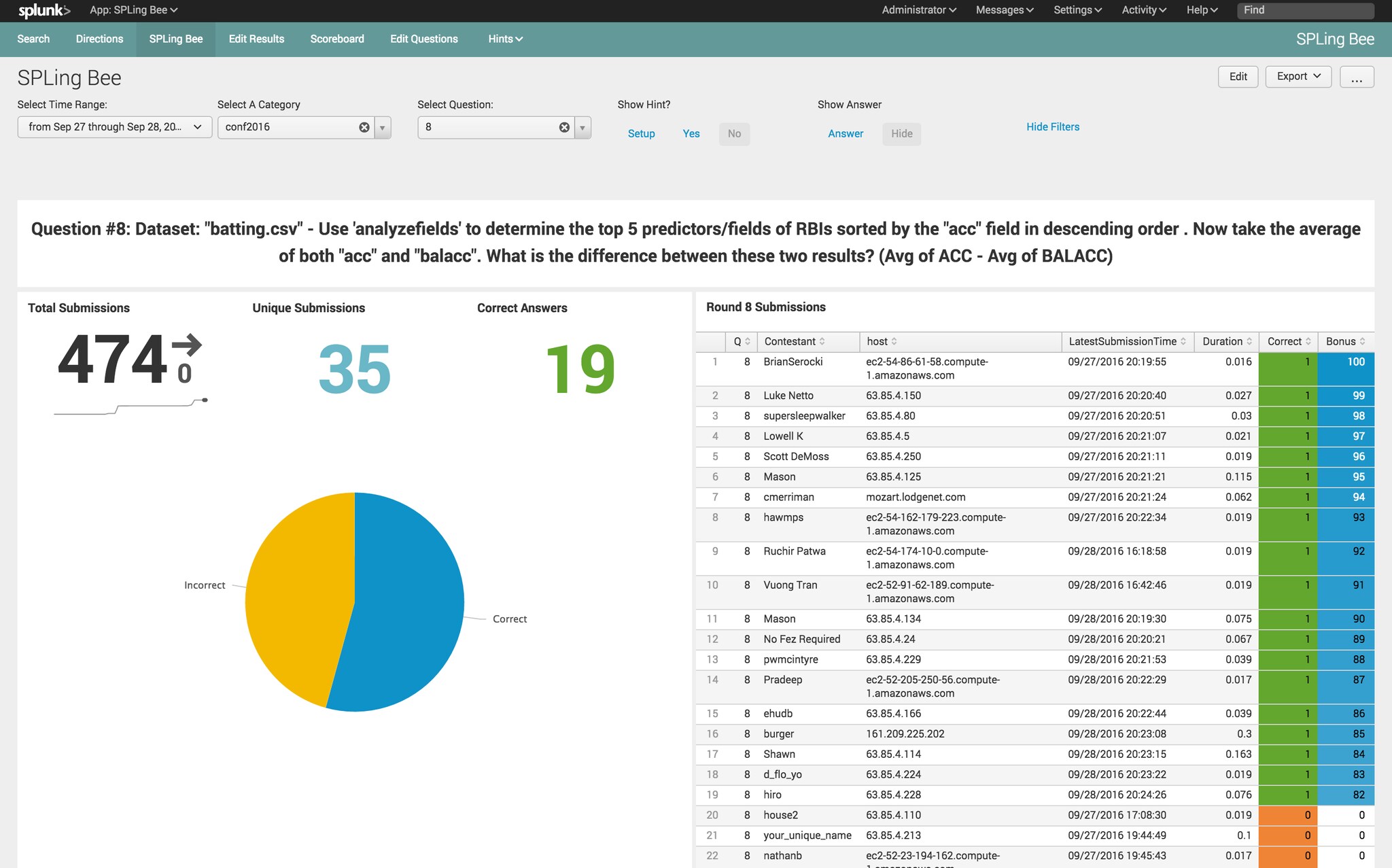Image resolution: width=1392 pixels, height=868 pixels.
Task: Open the Activity dropdown
Action: click(x=1144, y=10)
